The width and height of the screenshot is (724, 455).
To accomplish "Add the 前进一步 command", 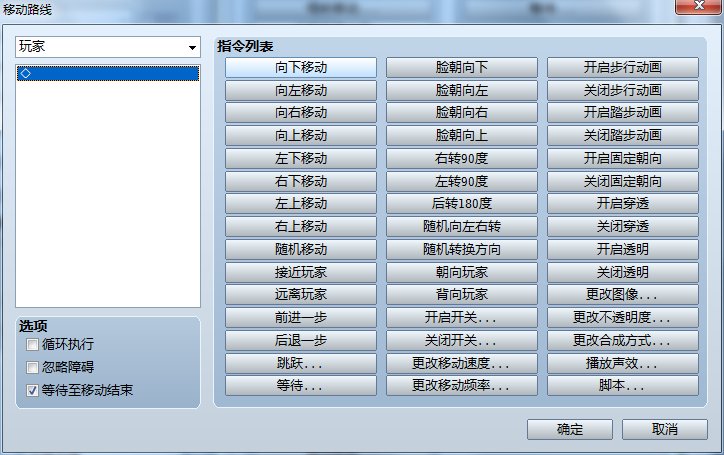I will (301, 317).
